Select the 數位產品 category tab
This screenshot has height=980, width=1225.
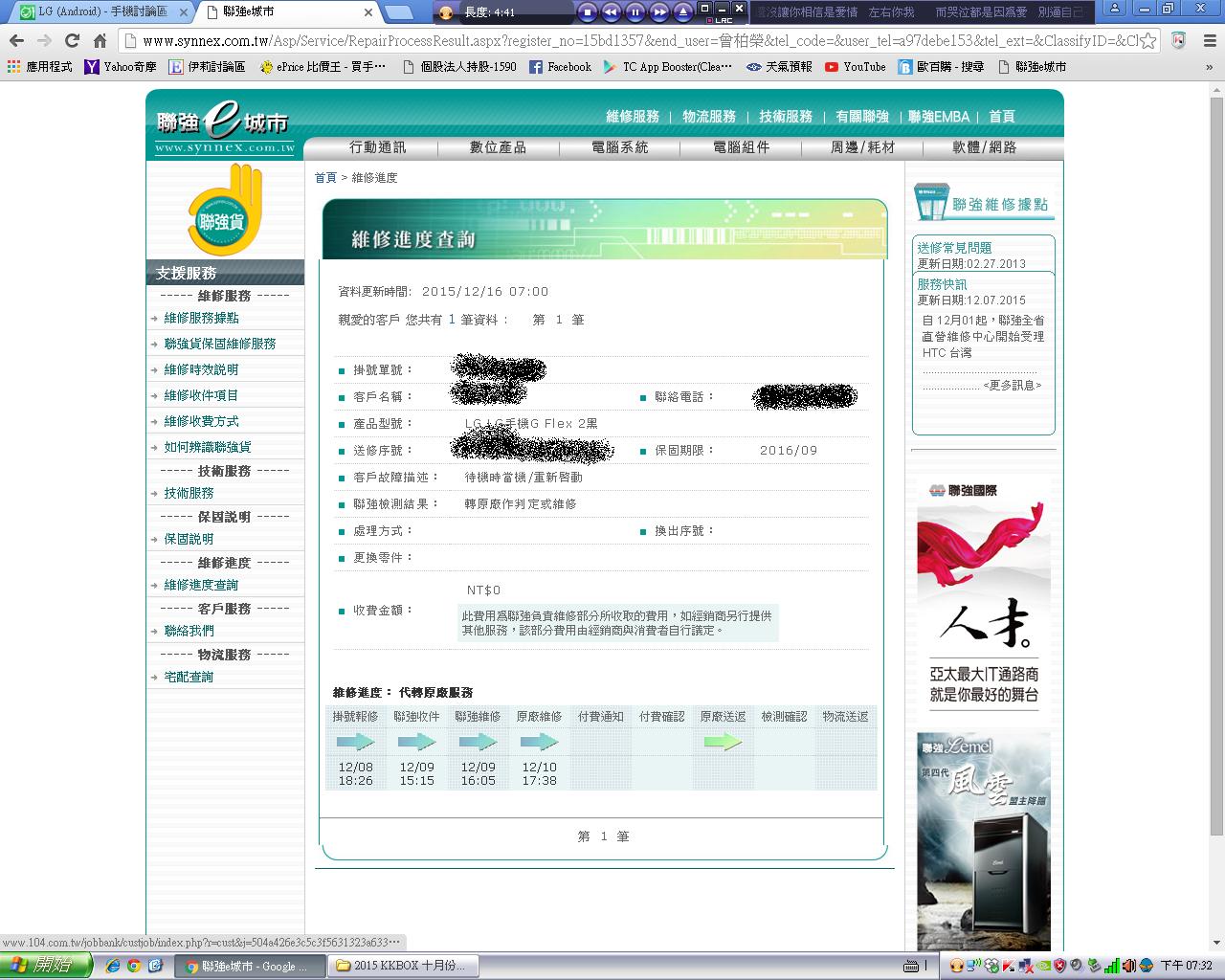[499, 147]
